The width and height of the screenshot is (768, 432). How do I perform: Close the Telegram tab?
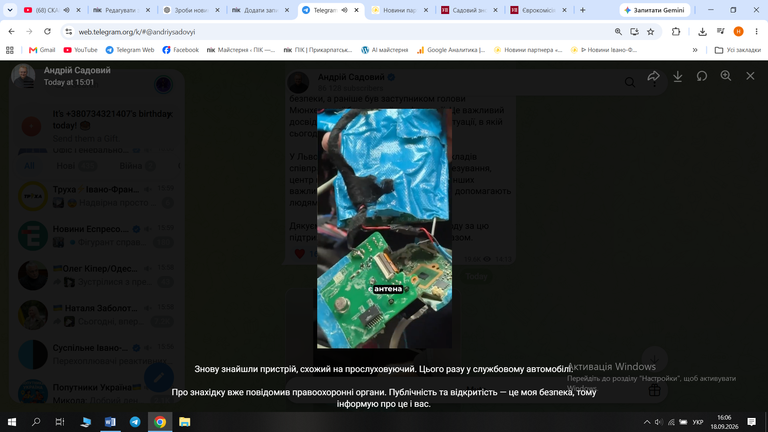pyautogui.click(x=357, y=10)
